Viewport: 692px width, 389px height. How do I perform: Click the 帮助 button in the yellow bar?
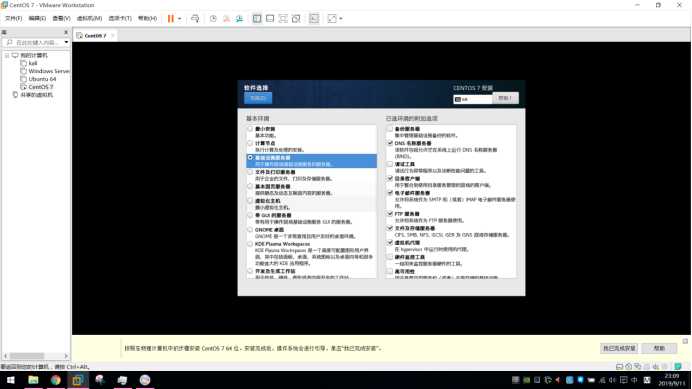point(659,348)
